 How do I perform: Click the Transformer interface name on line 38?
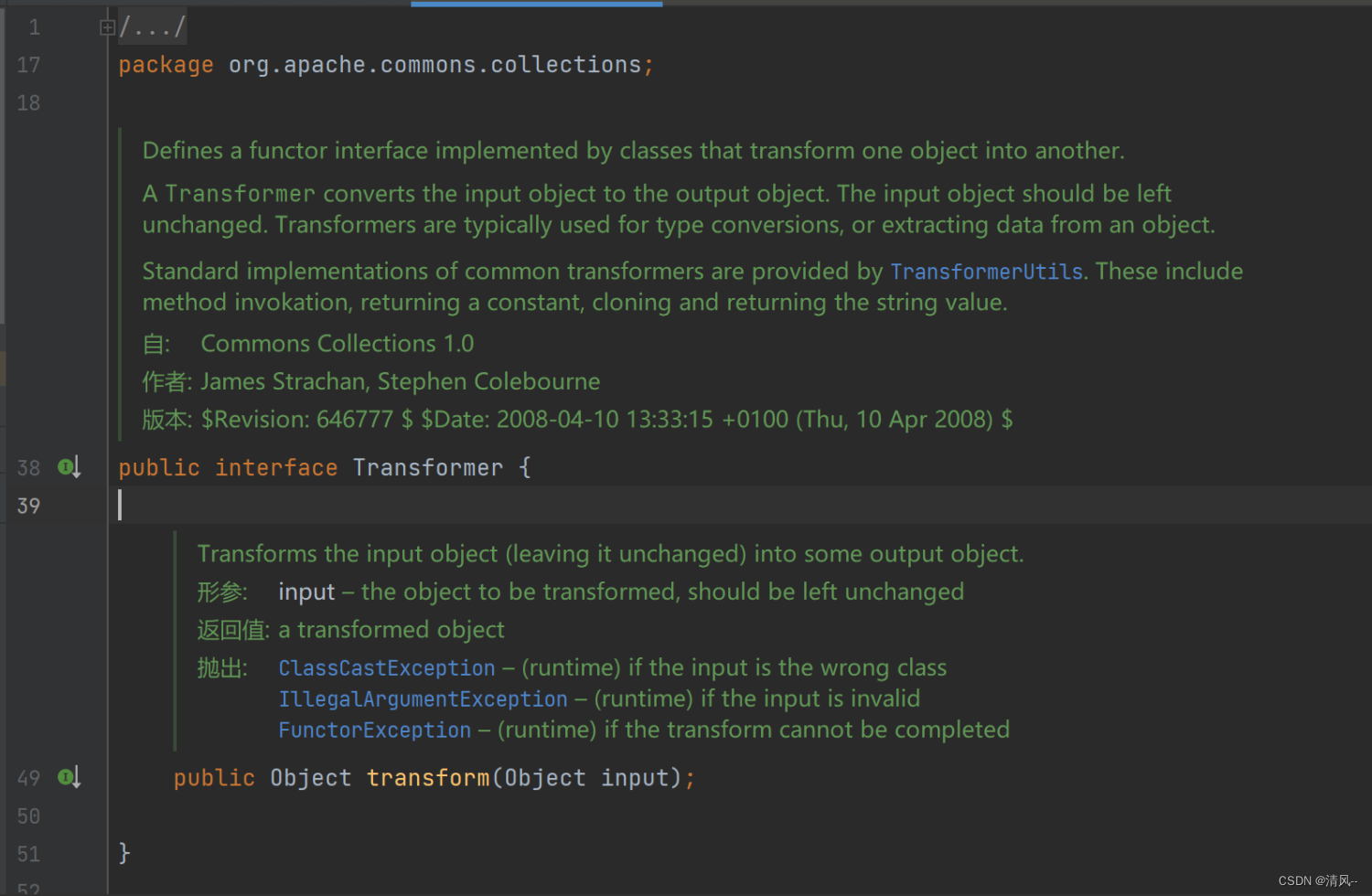(428, 467)
